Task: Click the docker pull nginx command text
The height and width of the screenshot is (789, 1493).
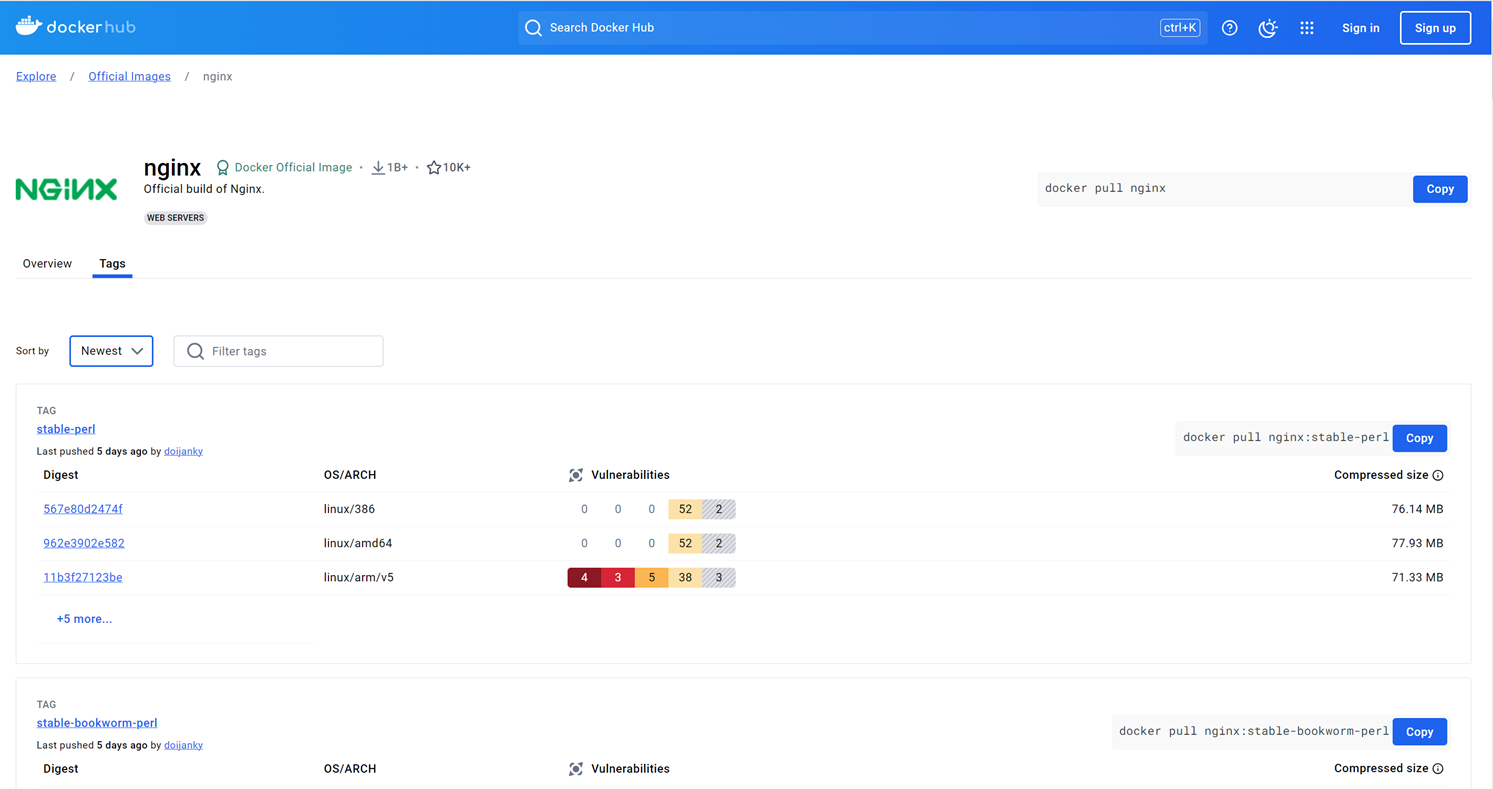Action: 1105,188
